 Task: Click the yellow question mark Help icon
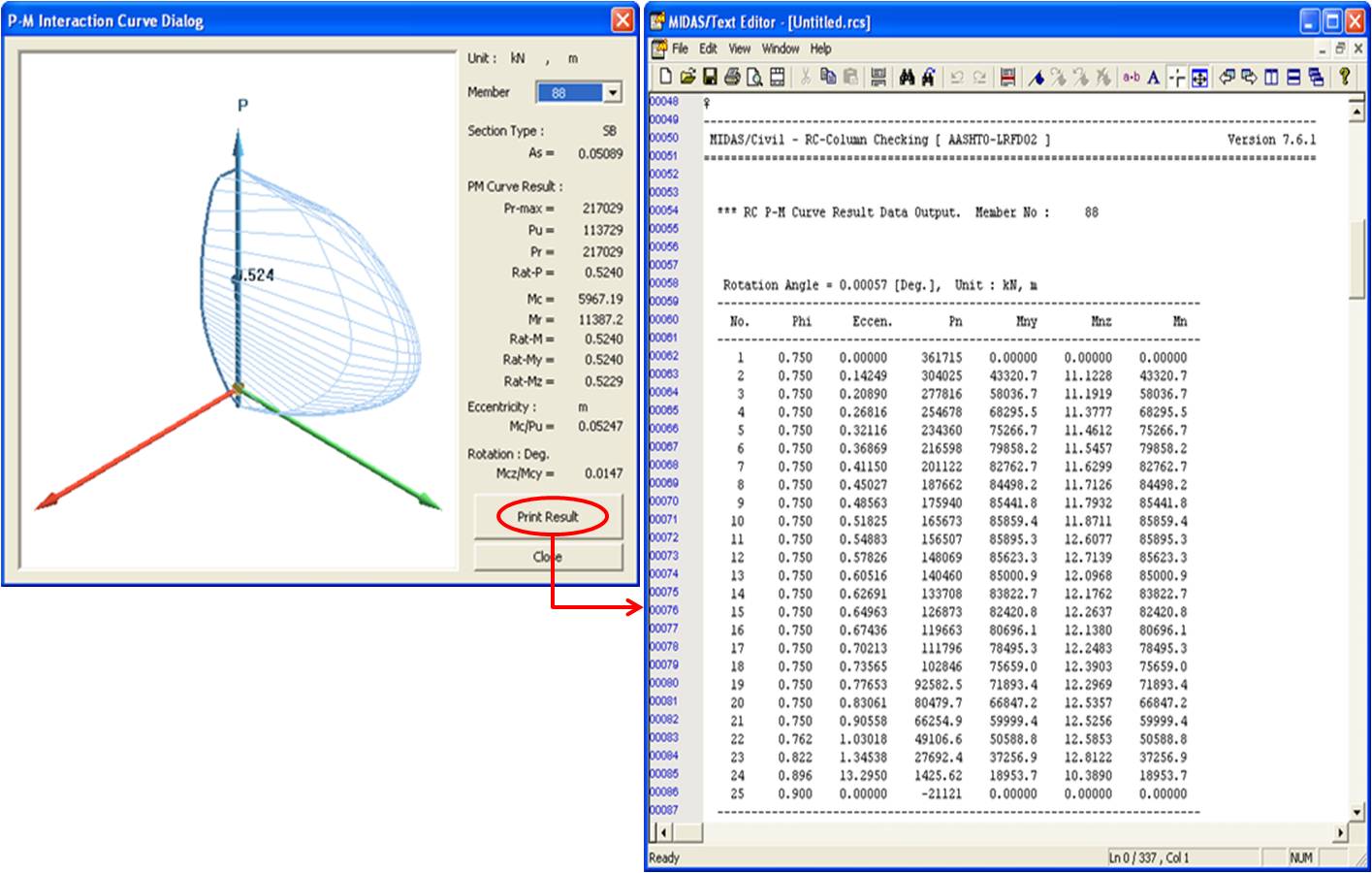point(1345,78)
